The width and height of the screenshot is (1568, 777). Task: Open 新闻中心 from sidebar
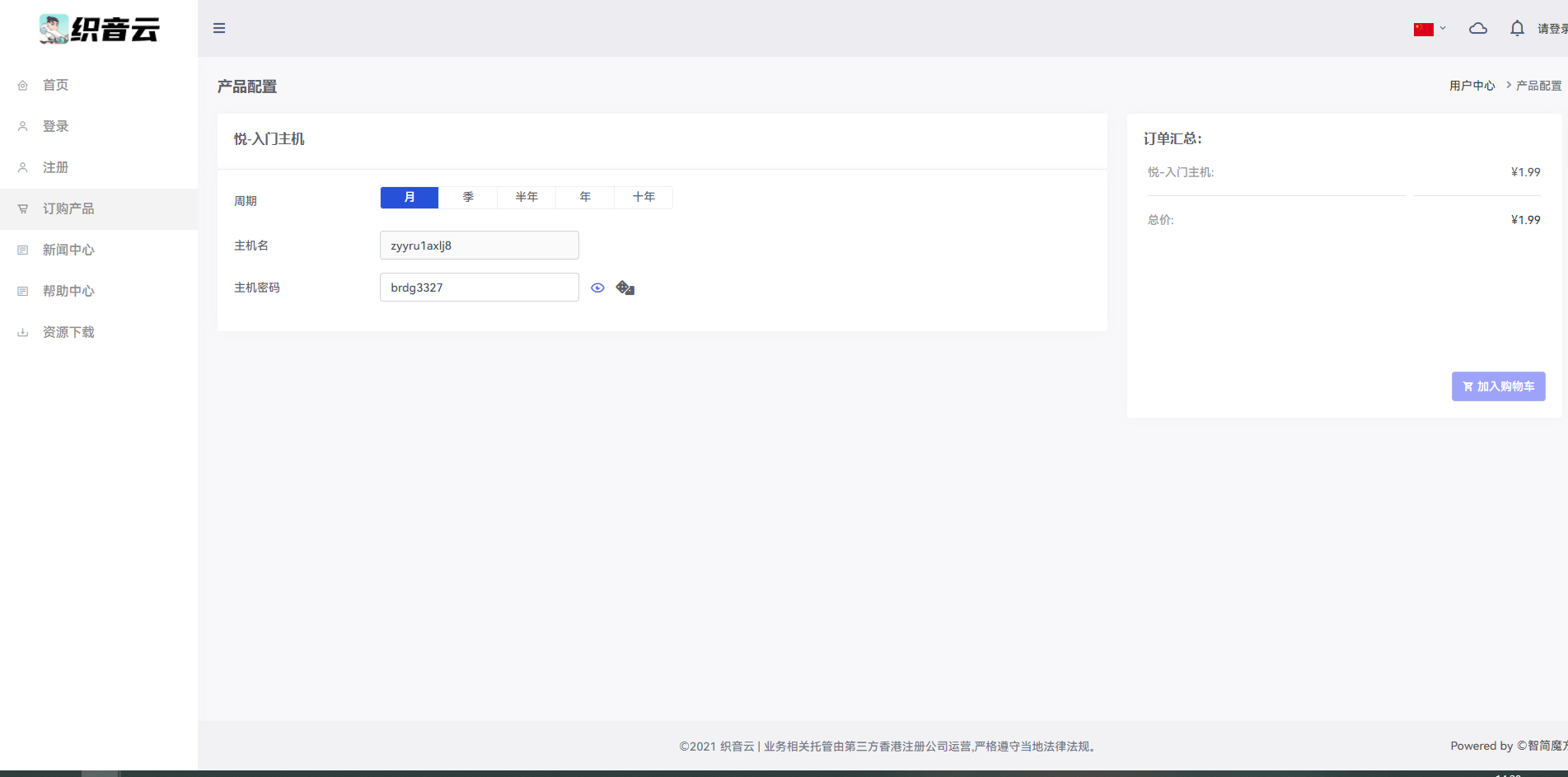click(x=68, y=250)
